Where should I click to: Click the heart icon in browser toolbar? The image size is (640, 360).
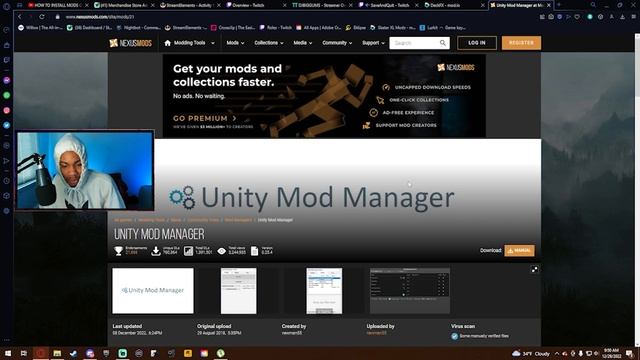tap(577, 17)
